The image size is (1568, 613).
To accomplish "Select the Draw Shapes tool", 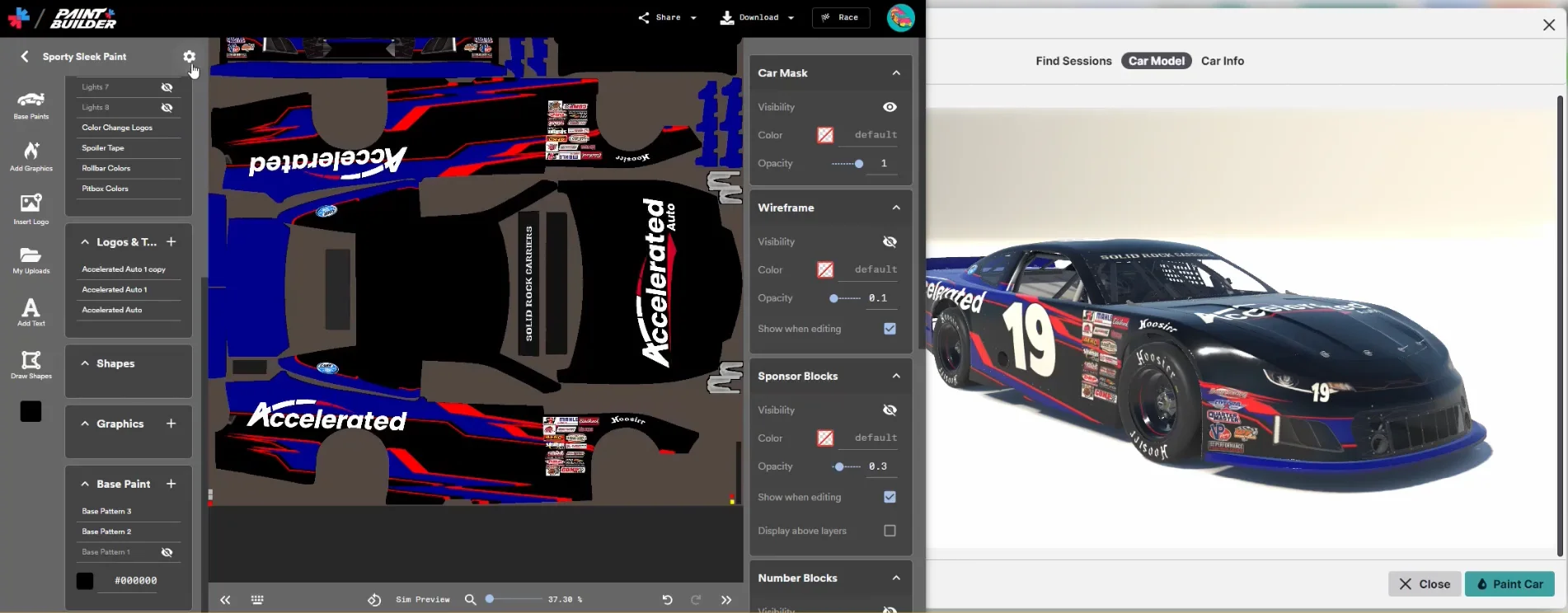I will [x=31, y=365].
